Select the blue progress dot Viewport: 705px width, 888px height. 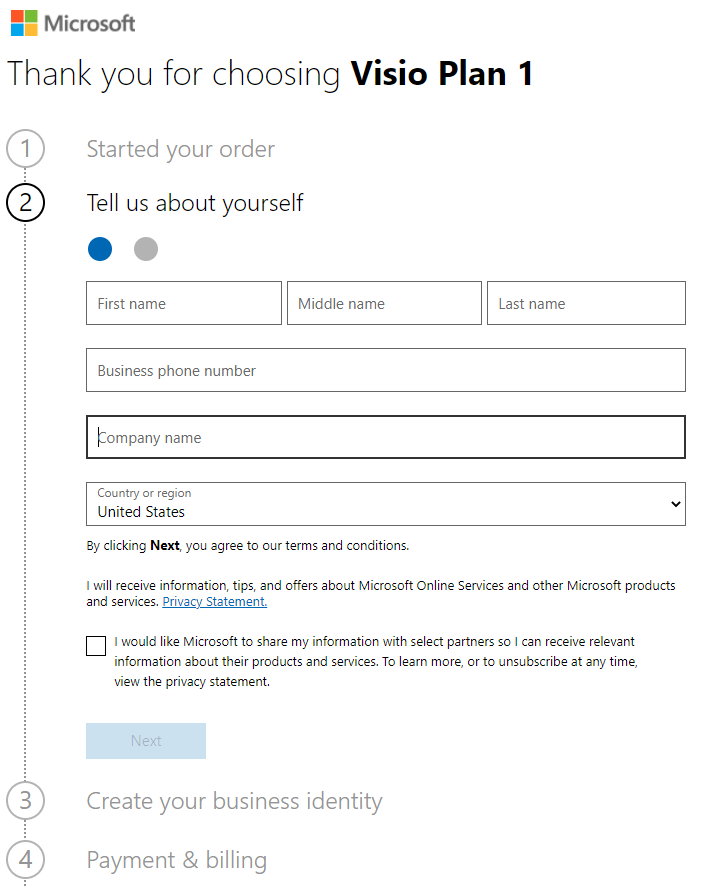(99, 249)
